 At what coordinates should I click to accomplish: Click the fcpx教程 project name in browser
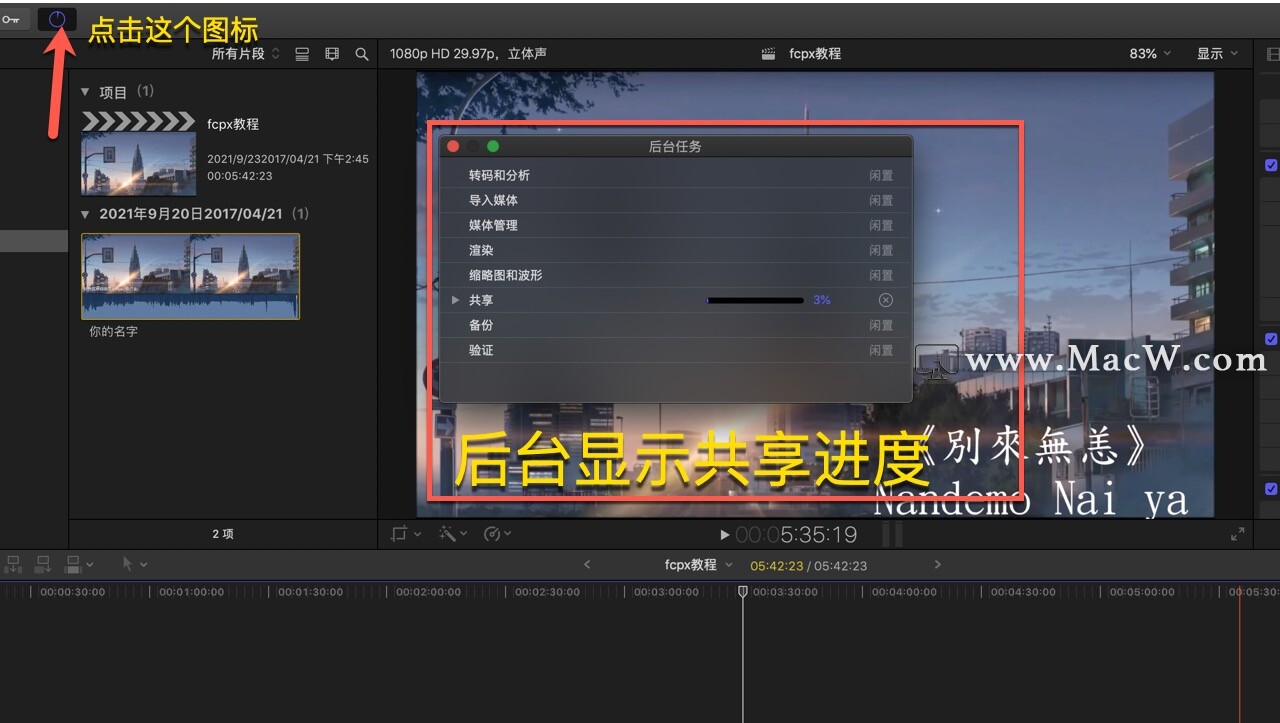[233, 124]
